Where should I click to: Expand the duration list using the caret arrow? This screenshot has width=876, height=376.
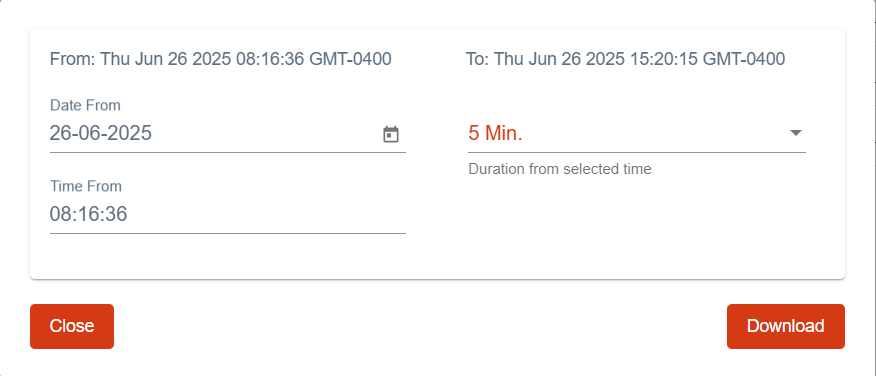pos(796,133)
